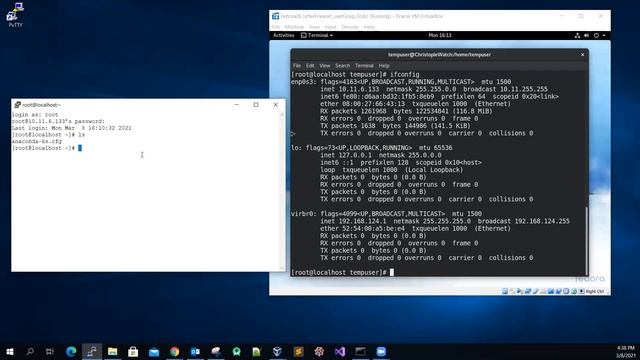Click Activities in the Fedora top bar
Screen dimensions: 640x360
(x=284, y=36)
